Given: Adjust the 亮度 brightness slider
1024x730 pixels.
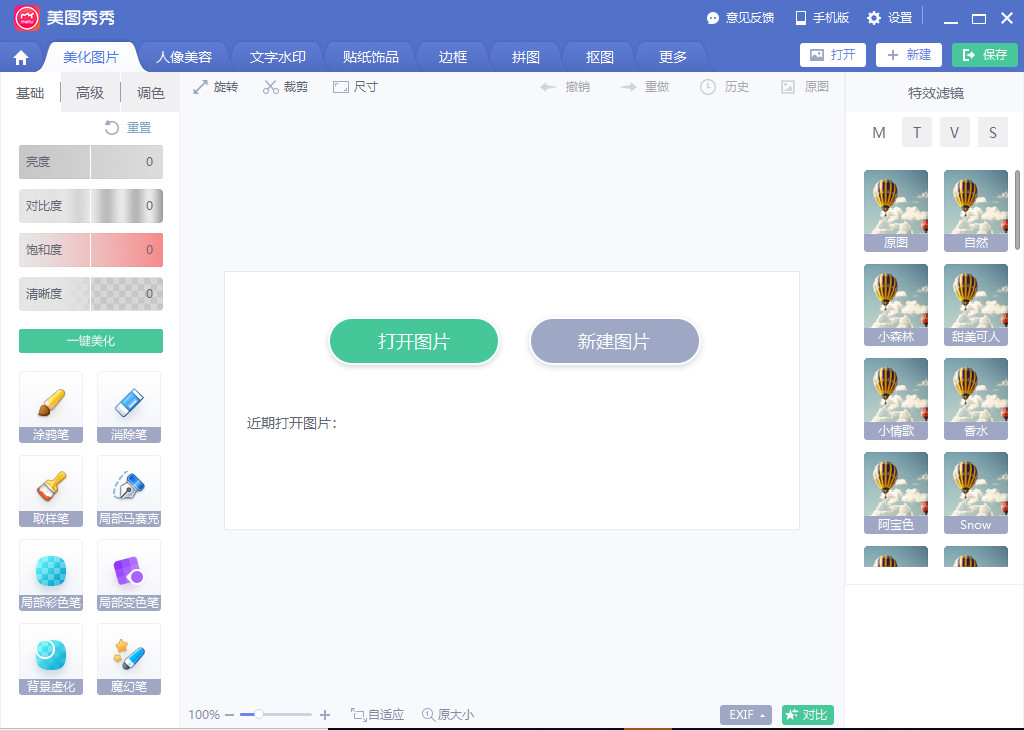Looking at the screenshot, I should click(x=91, y=162).
